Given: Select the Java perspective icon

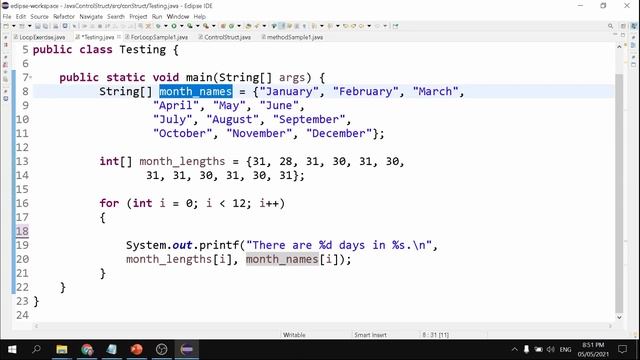Looking at the screenshot, I should tap(634, 26).
